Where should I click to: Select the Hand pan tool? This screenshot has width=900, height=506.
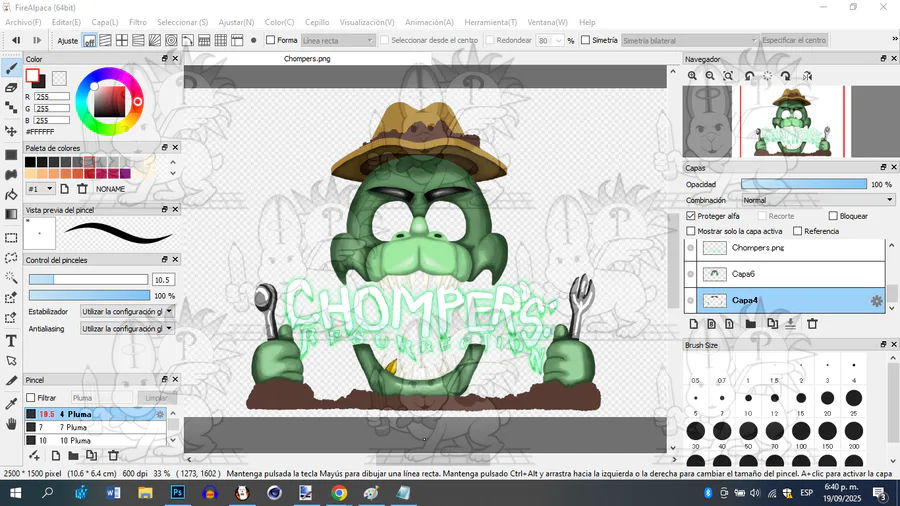coord(11,424)
